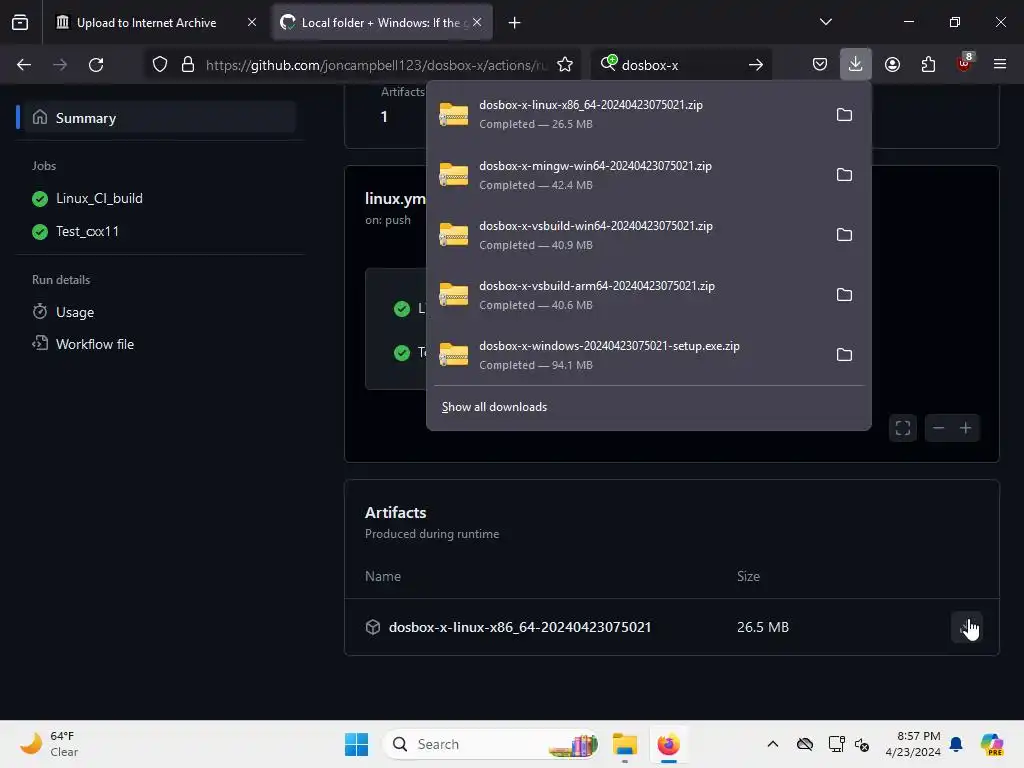Viewport: 1024px width, 768px height.
Task: Open the weather widget showing 64°F Clear
Action: point(50,744)
